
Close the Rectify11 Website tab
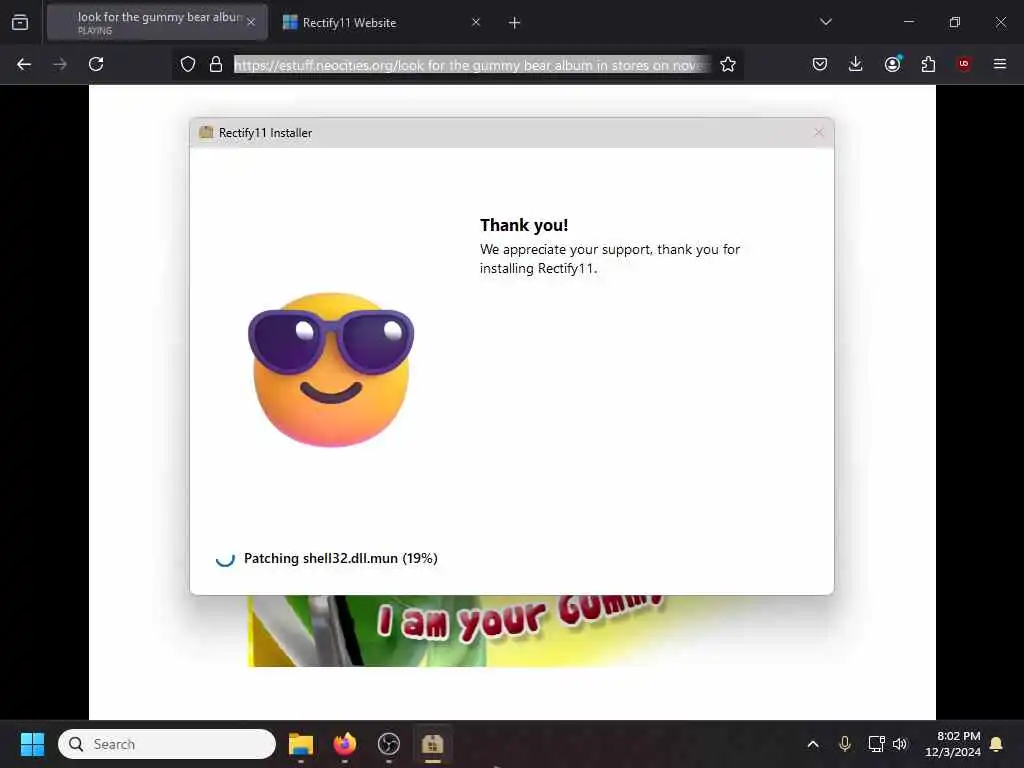[476, 22]
